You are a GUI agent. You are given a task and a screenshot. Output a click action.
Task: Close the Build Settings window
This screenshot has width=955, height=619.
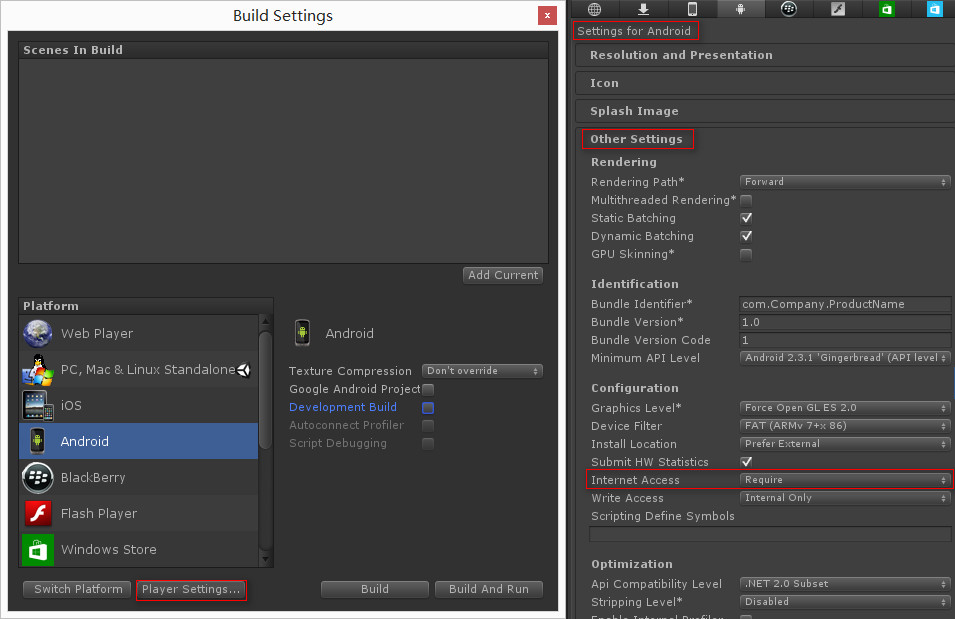tap(547, 16)
